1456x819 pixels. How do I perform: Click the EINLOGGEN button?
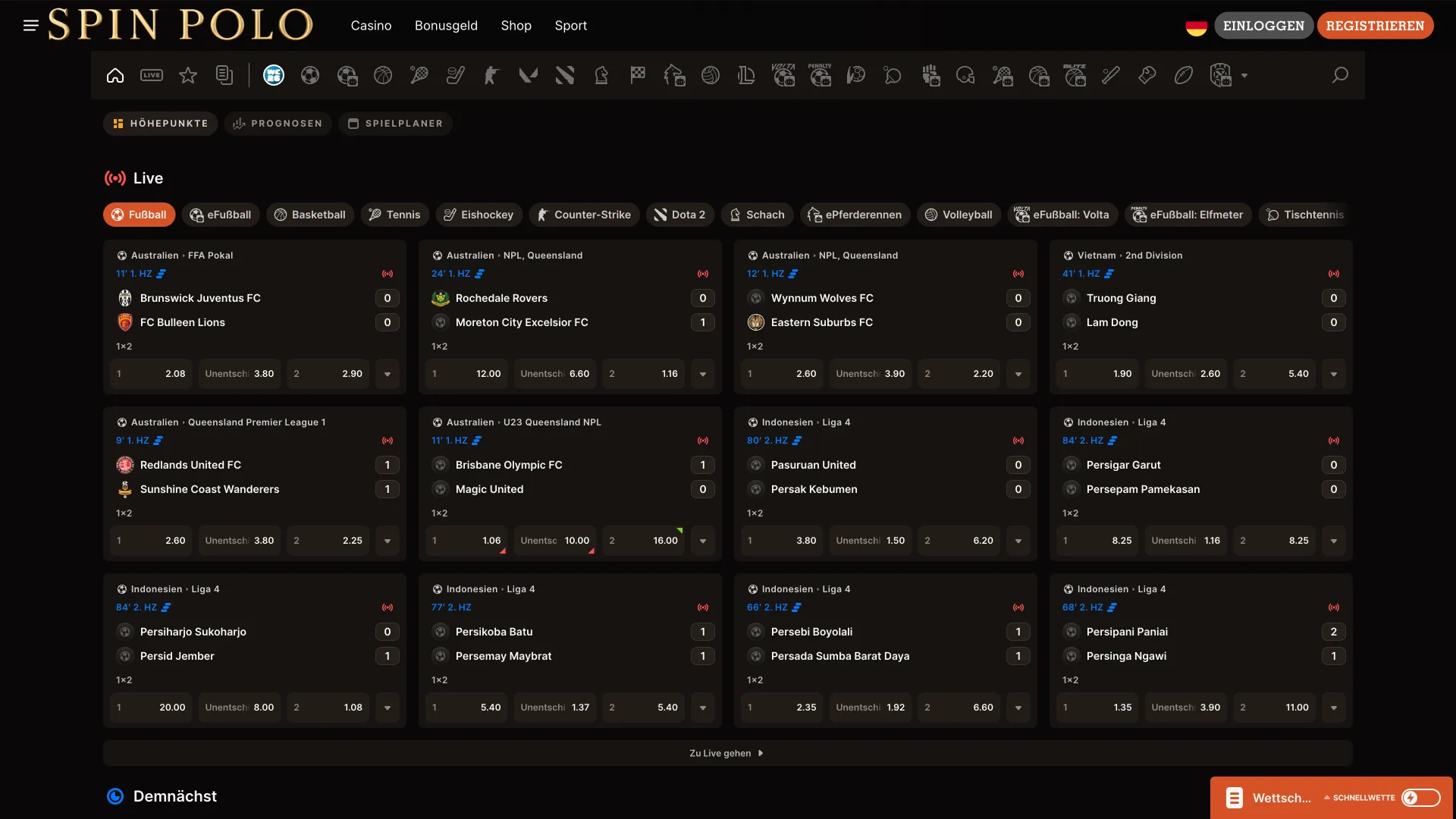tap(1263, 26)
